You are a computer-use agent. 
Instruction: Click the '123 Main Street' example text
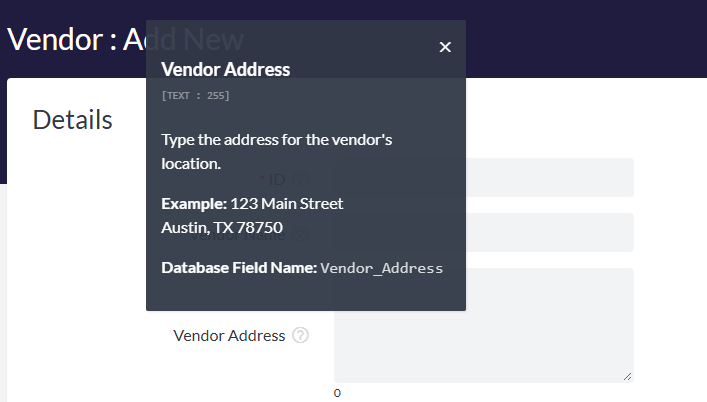click(x=287, y=204)
